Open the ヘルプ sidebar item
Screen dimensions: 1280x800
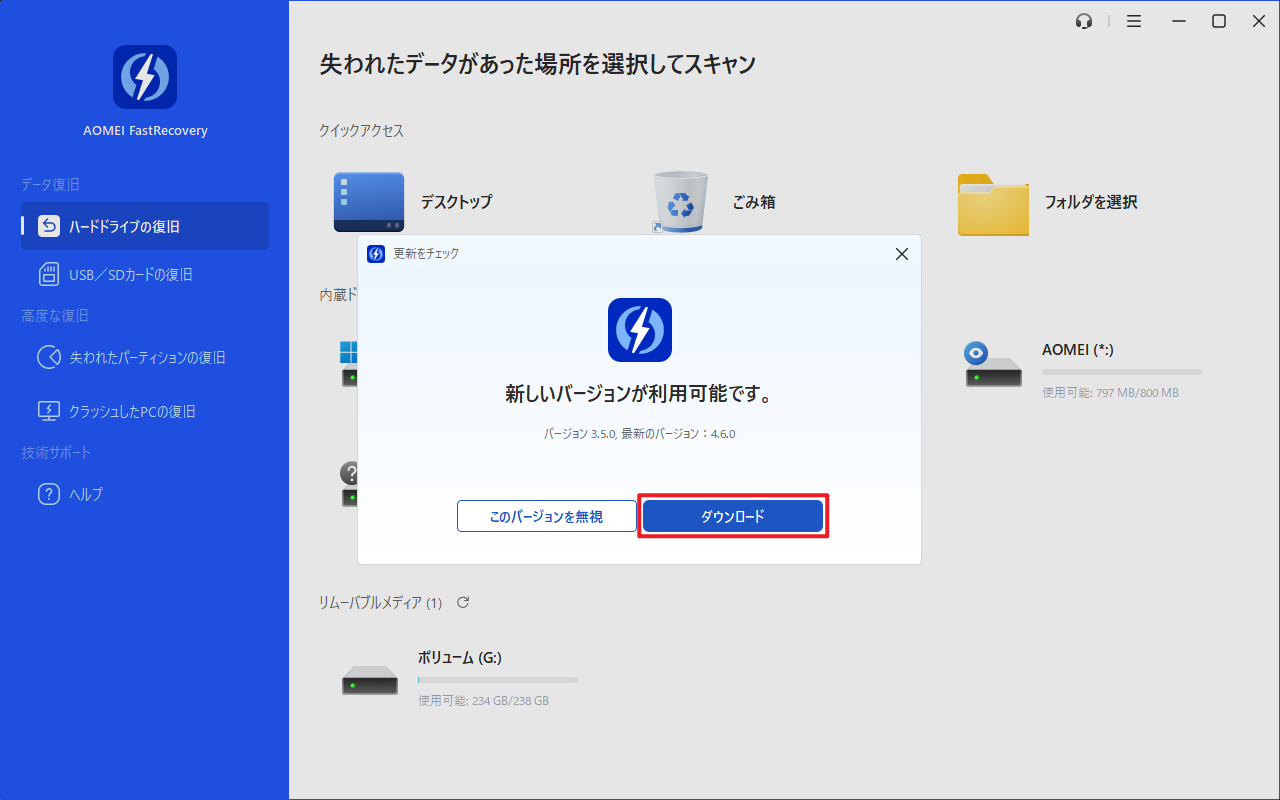tap(85, 494)
